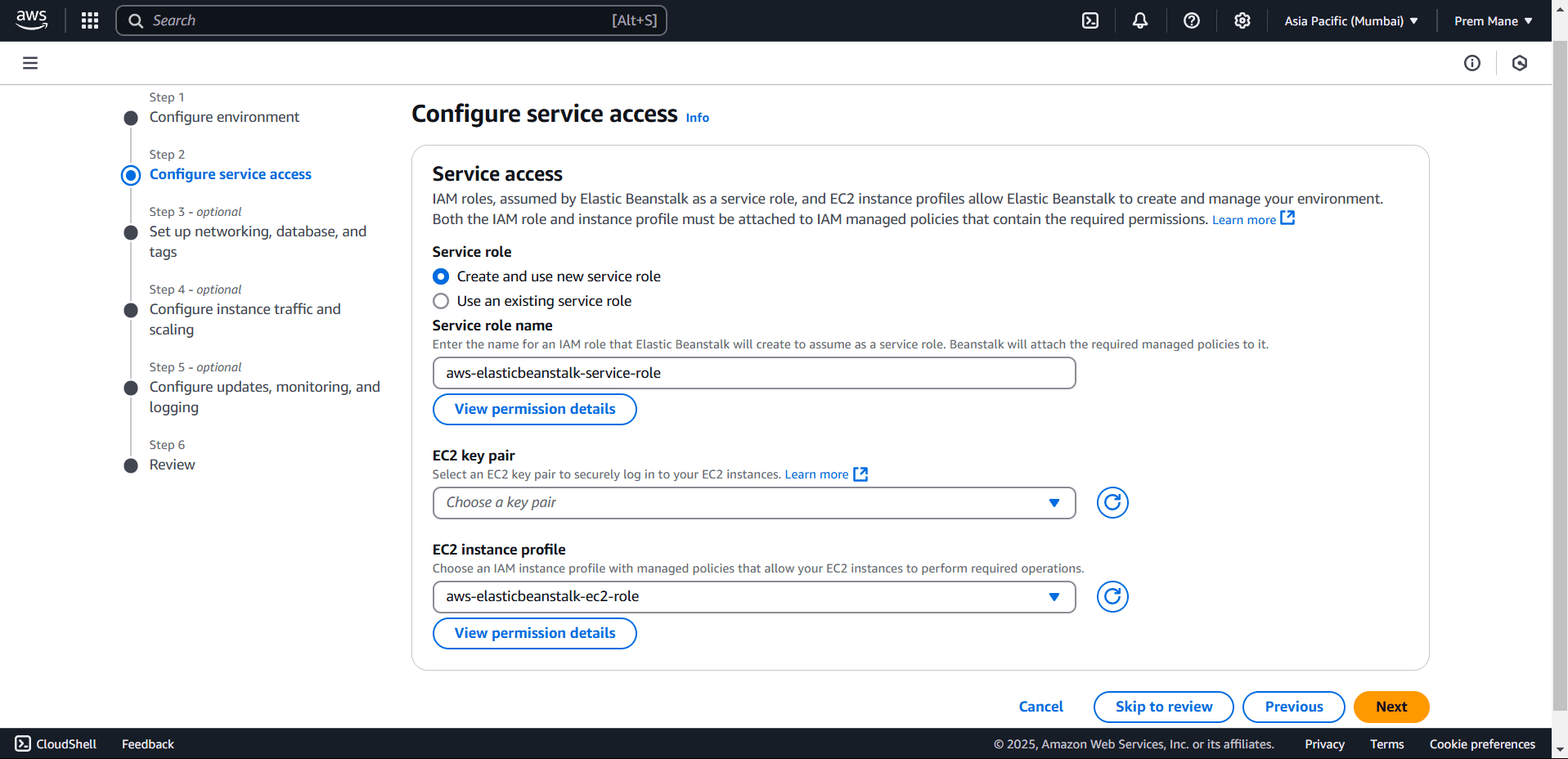Image resolution: width=1568 pixels, height=759 pixels.
Task: Go to Configure updates, monitoring, and logging
Action: [264, 397]
